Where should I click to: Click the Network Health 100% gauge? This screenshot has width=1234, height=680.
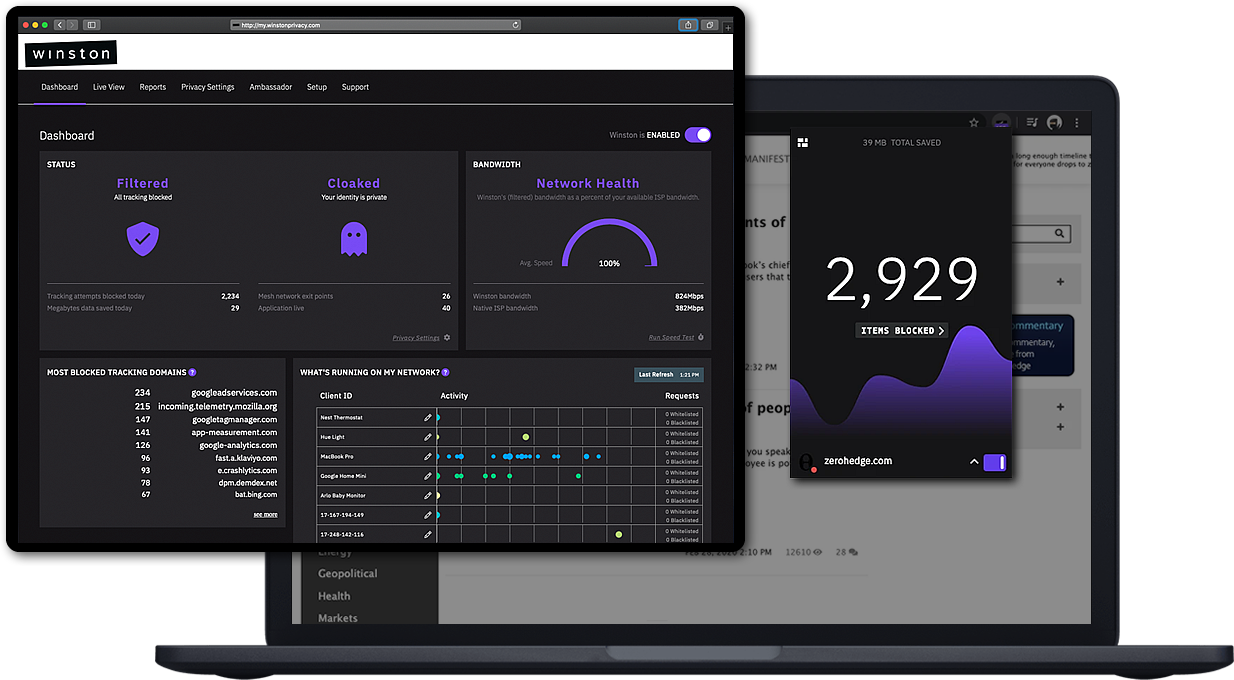(x=609, y=243)
